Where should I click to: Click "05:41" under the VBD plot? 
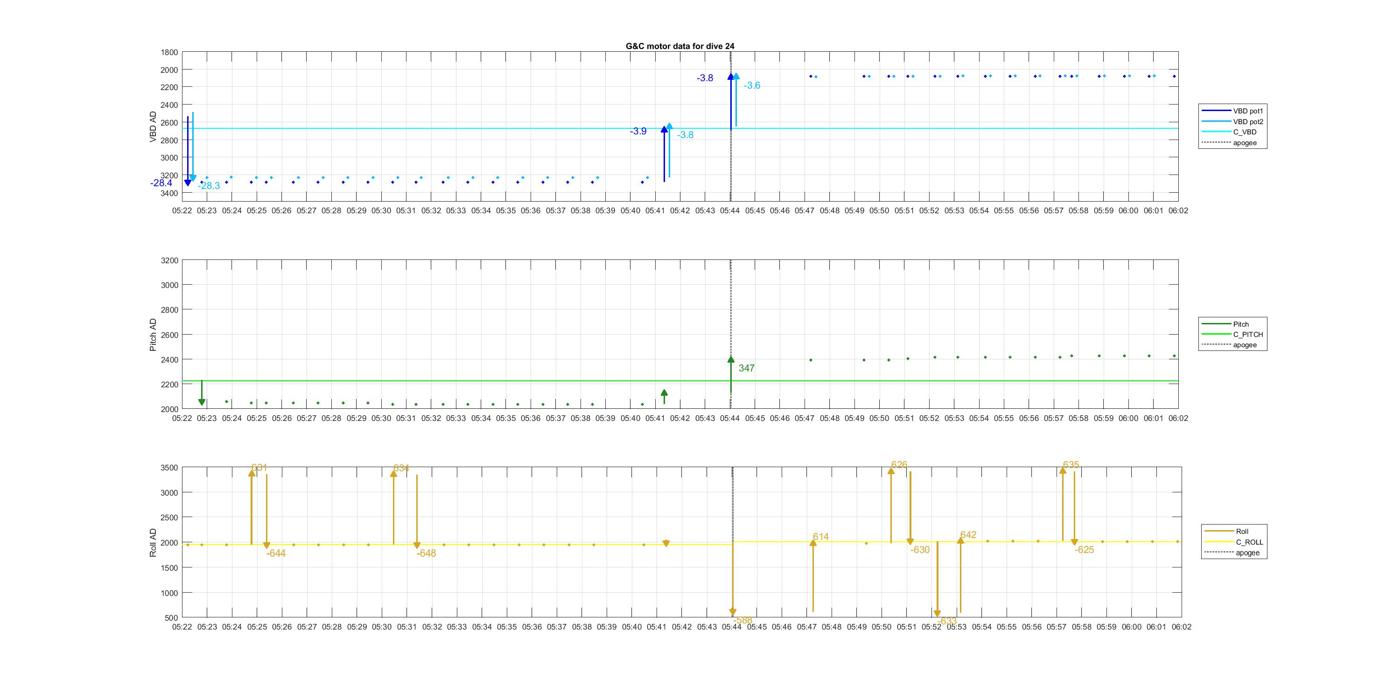[655, 211]
